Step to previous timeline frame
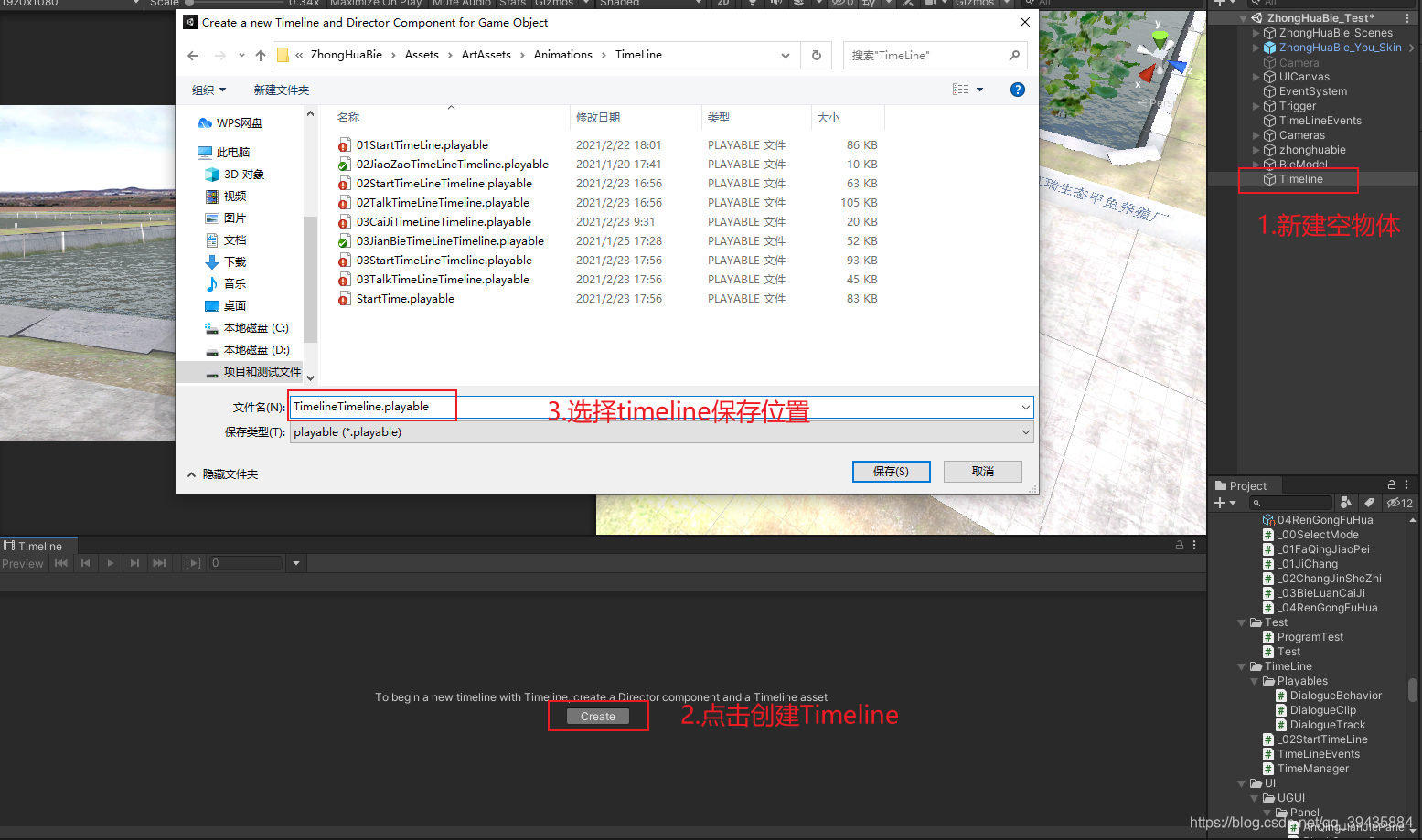Image resolution: width=1422 pixels, height=840 pixels. pos(85,564)
